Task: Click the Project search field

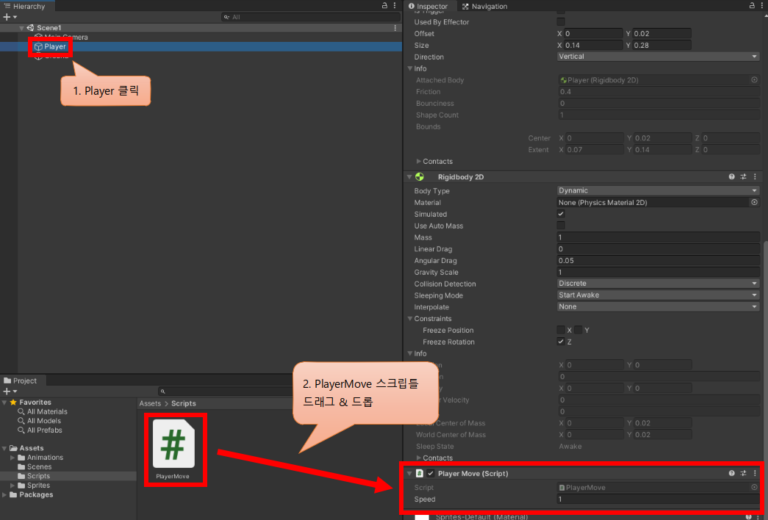Action: pyautogui.click(x=225, y=391)
